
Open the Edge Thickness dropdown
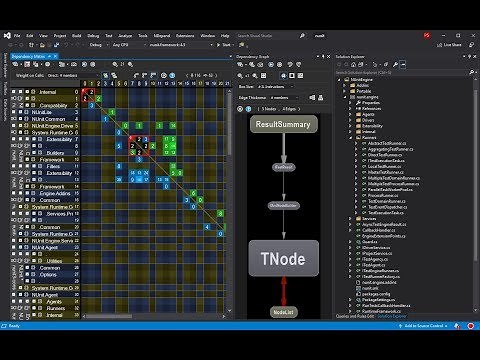click(284, 98)
